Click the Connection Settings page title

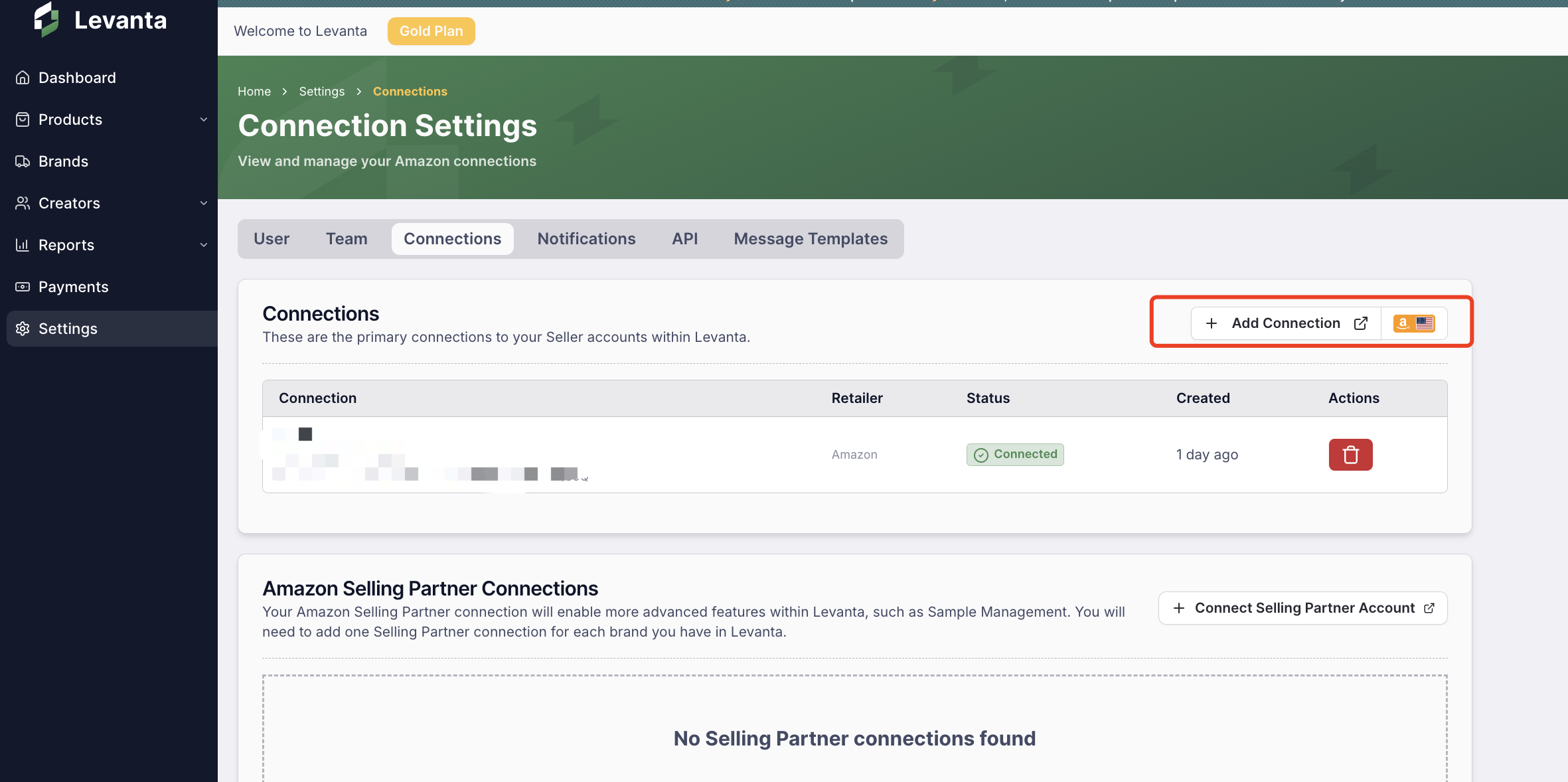point(387,125)
